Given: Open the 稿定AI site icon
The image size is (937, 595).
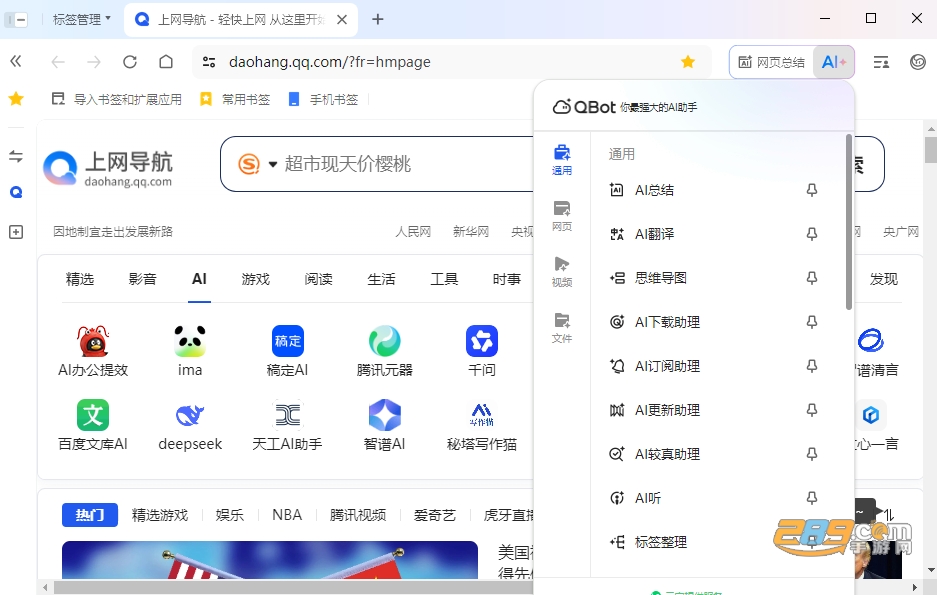Looking at the screenshot, I should coord(287,341).
